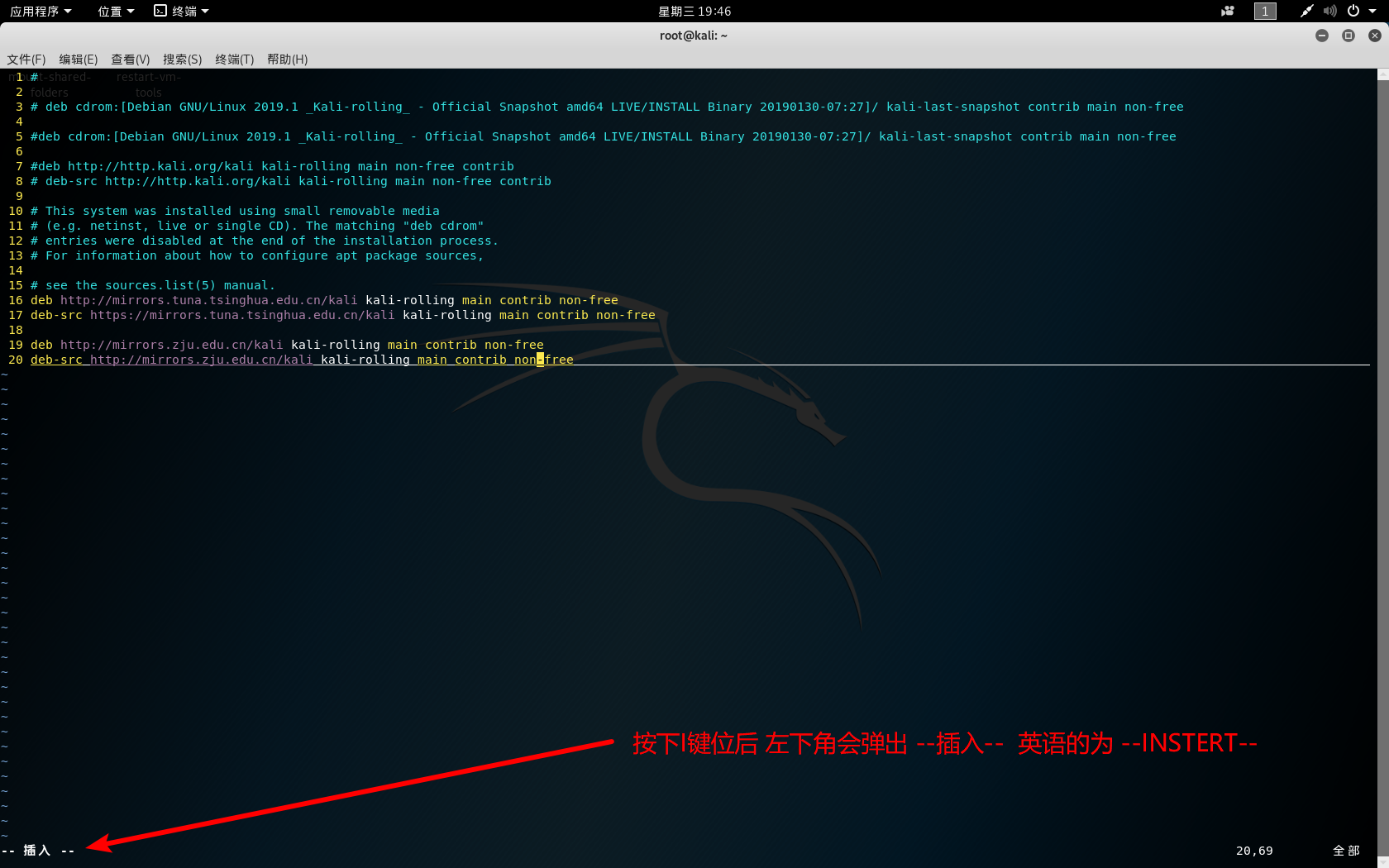Expand the system menu arrow beside power icon

pos(1372,11)
